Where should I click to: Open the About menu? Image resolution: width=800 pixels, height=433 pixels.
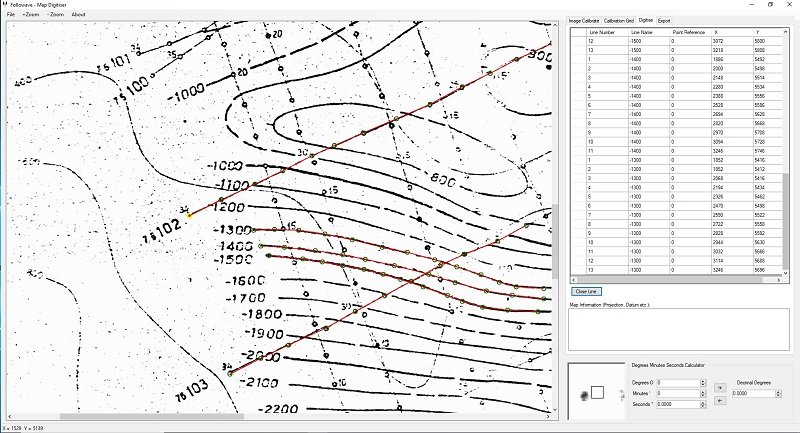[79, 15]
